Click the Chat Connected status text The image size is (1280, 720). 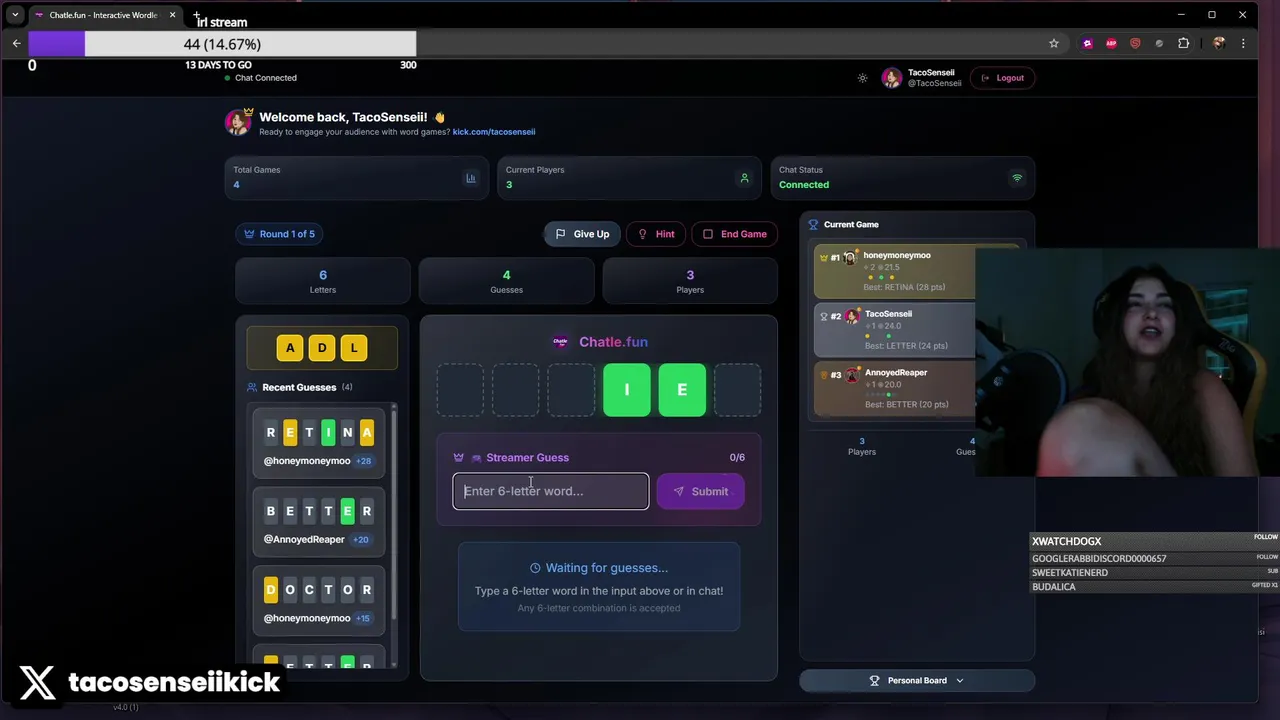click(266, 78)
